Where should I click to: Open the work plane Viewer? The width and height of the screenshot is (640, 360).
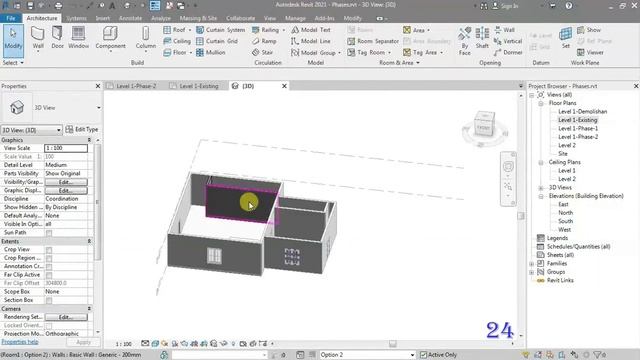click(x=590, y=53)
